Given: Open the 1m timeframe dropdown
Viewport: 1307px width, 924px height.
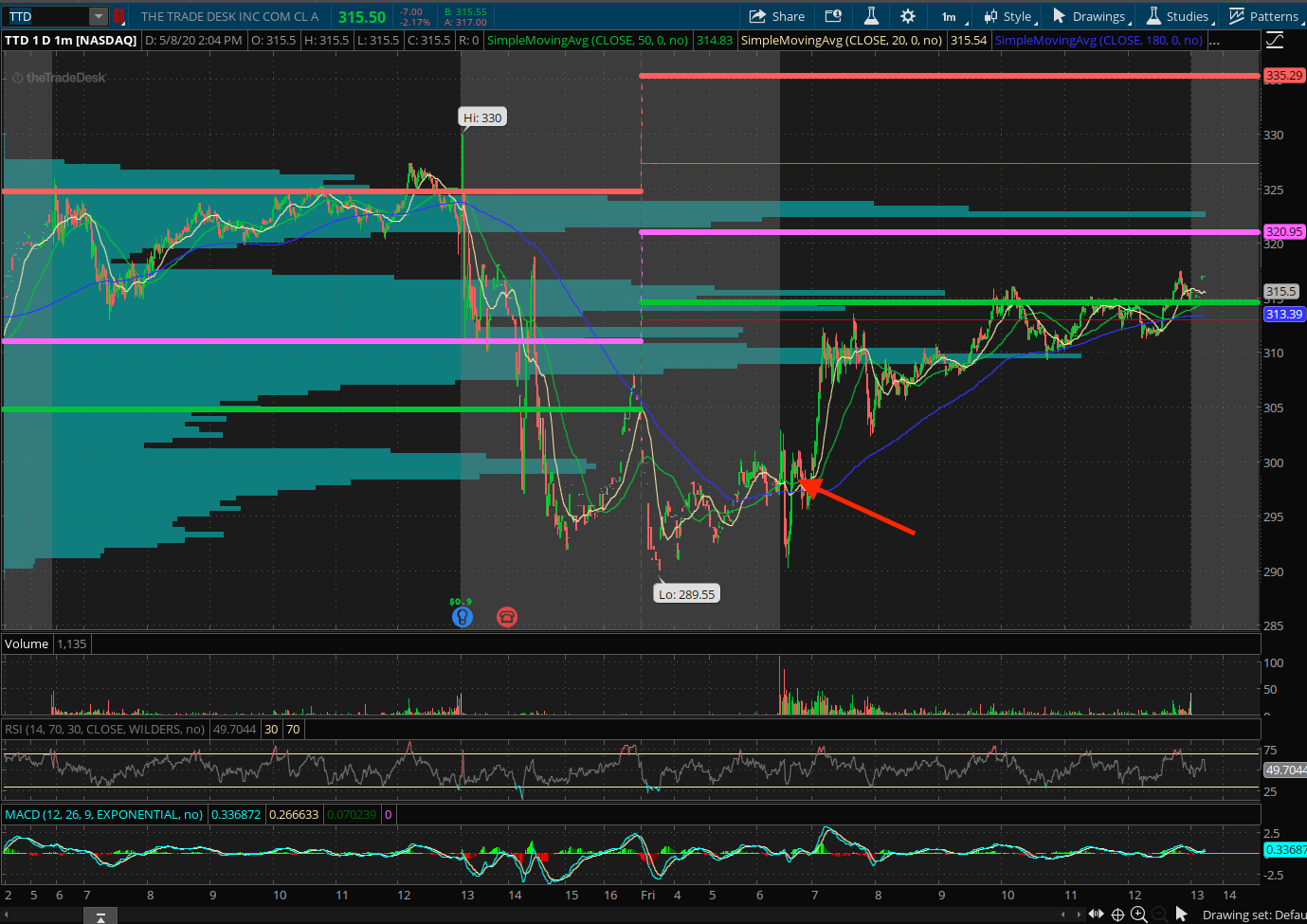Looking at the screenshot, I should pyautogui.click(x=952, y=16).
